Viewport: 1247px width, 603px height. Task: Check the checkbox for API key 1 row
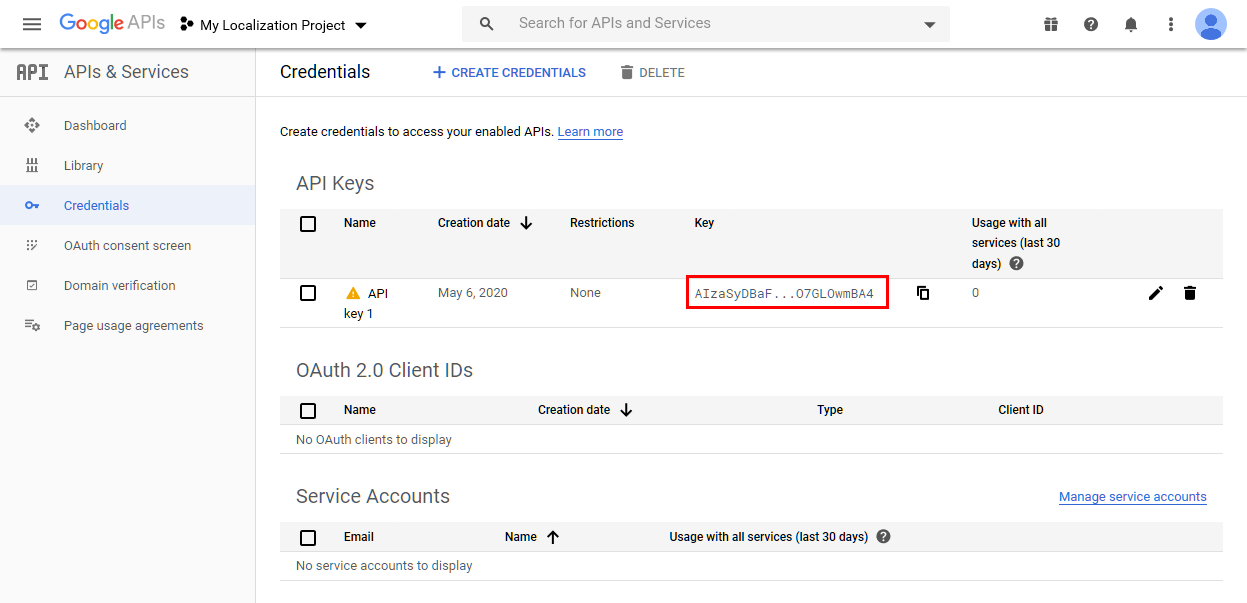point(308,293)
